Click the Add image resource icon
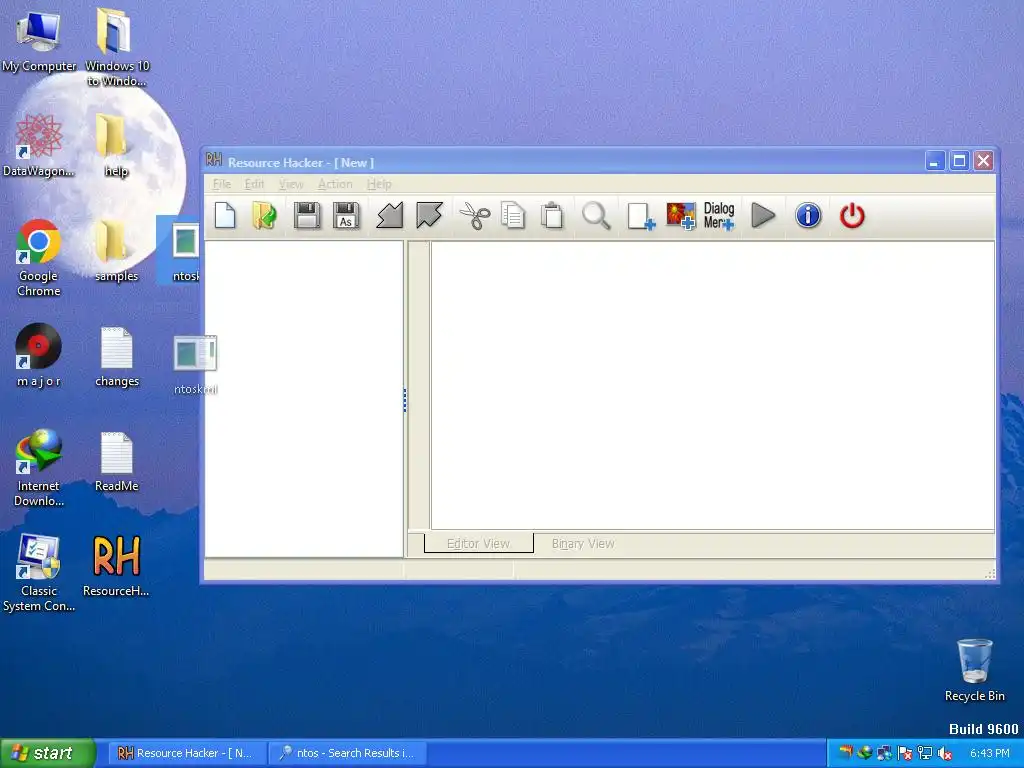 (x=680, y=216)
